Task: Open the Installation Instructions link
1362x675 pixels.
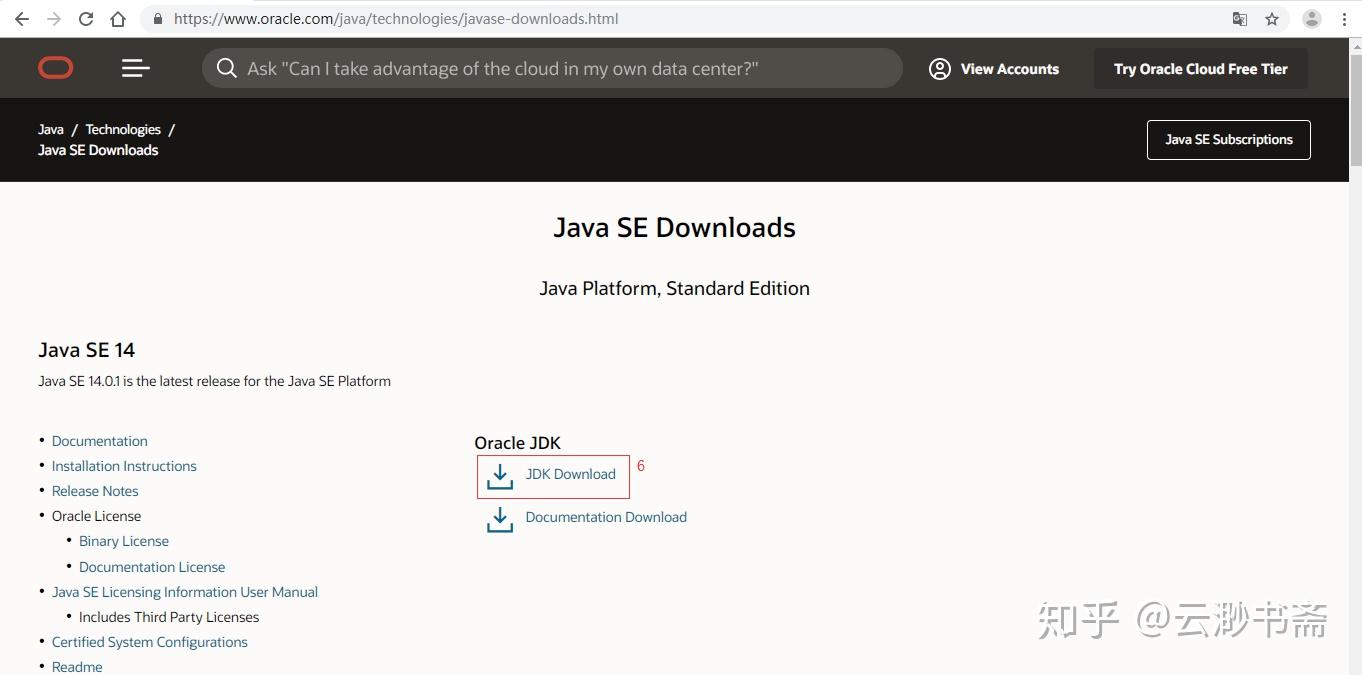Action: tap(124, 466)
